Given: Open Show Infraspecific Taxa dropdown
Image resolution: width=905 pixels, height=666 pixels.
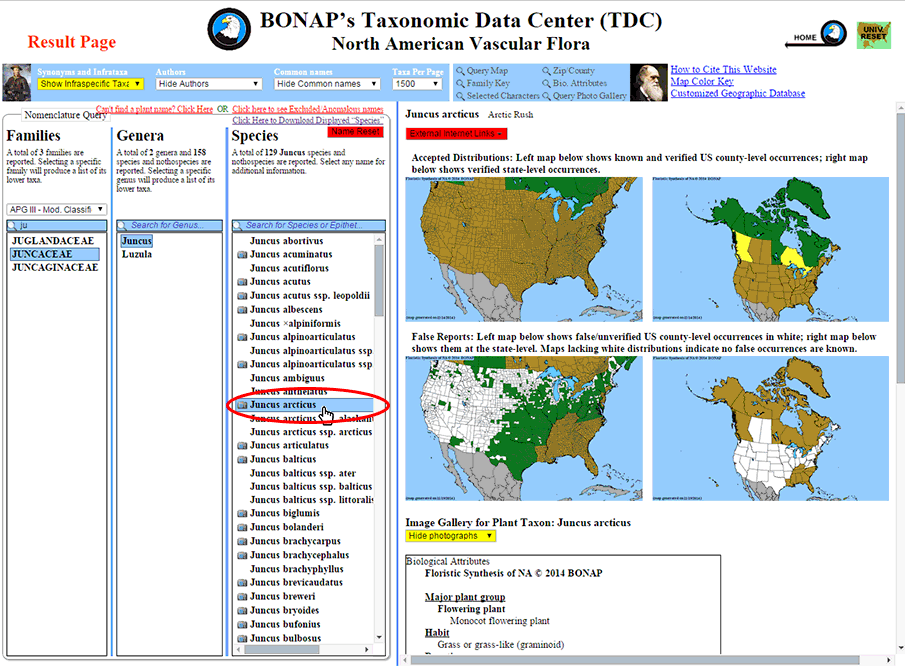Looking at the screenshot, I should (x=90, y=84).
